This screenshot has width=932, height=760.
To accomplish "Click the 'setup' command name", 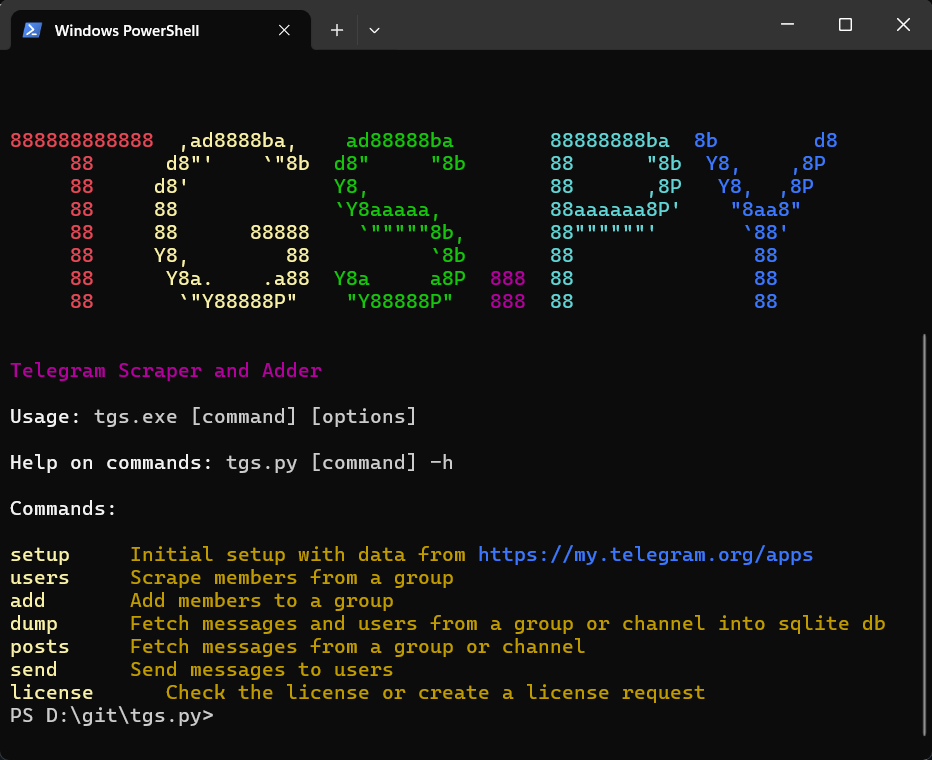I will 40,555.
